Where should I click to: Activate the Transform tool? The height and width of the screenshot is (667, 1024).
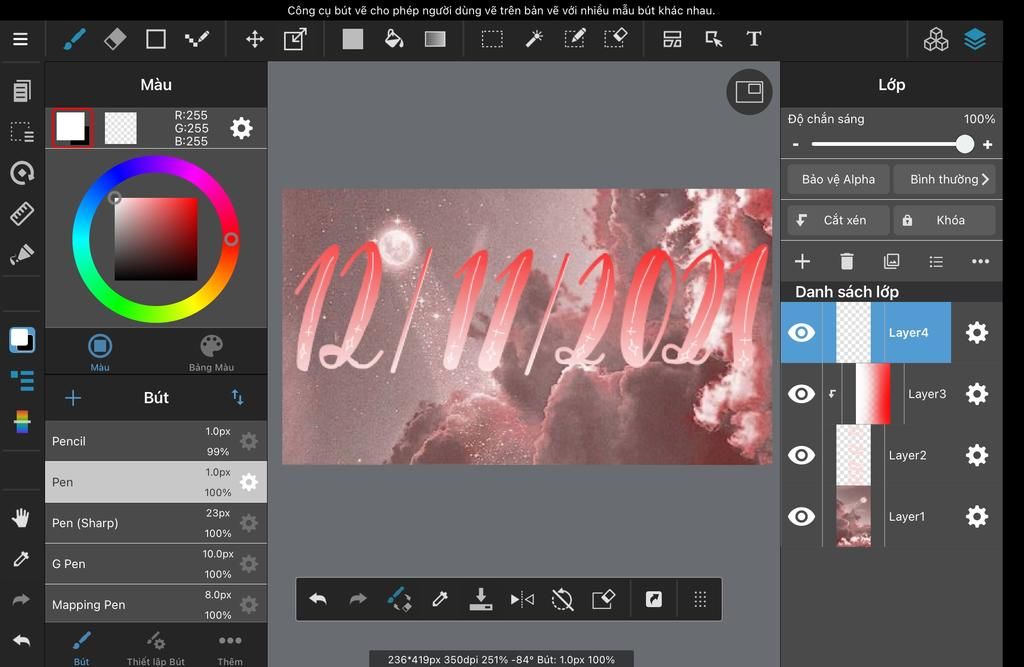pos(295,39)
